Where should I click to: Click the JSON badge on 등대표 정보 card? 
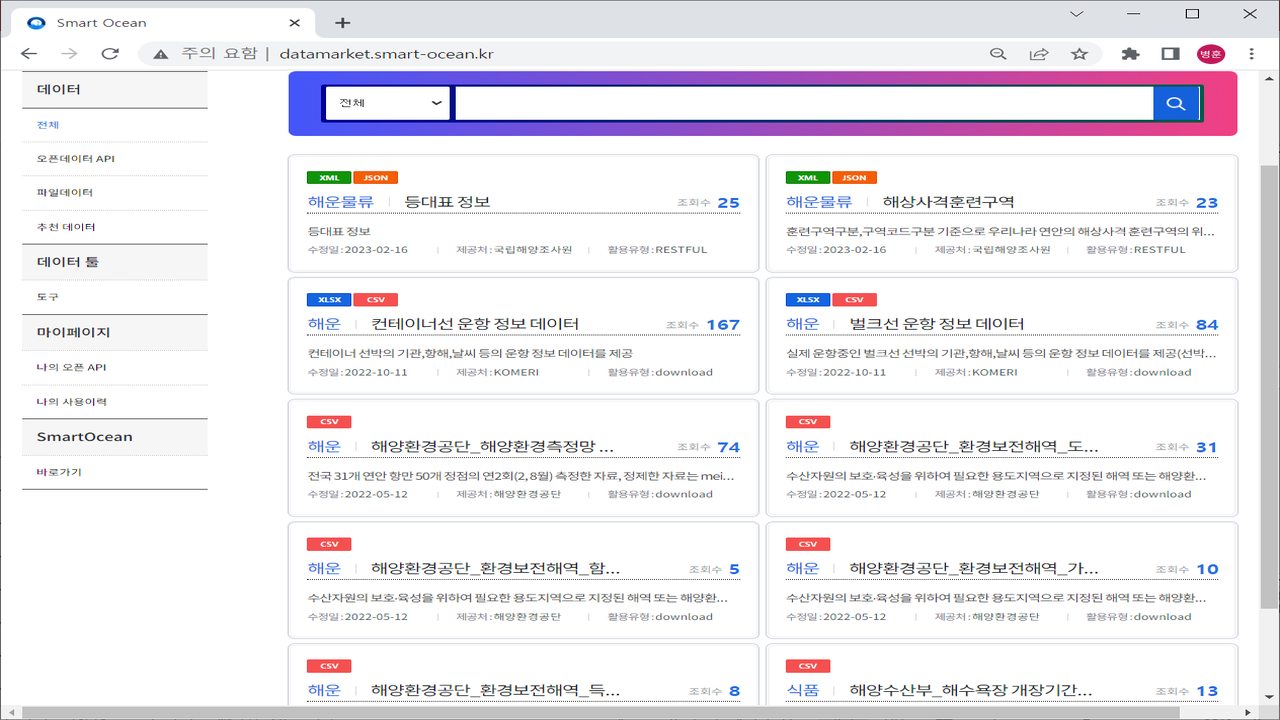click(376, 178)
